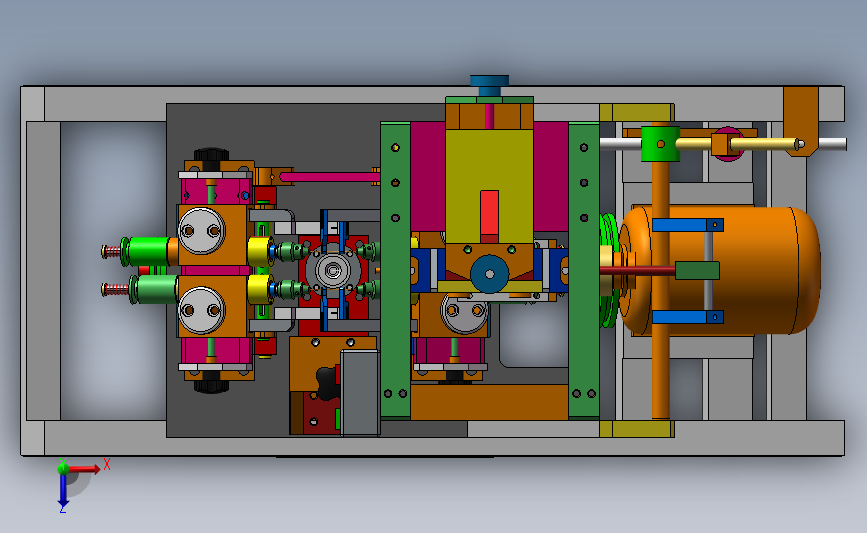This screenshot has height=533, width=867.
Task: Select the black knob under the left assembly
Action: click(x=211, y=385)
